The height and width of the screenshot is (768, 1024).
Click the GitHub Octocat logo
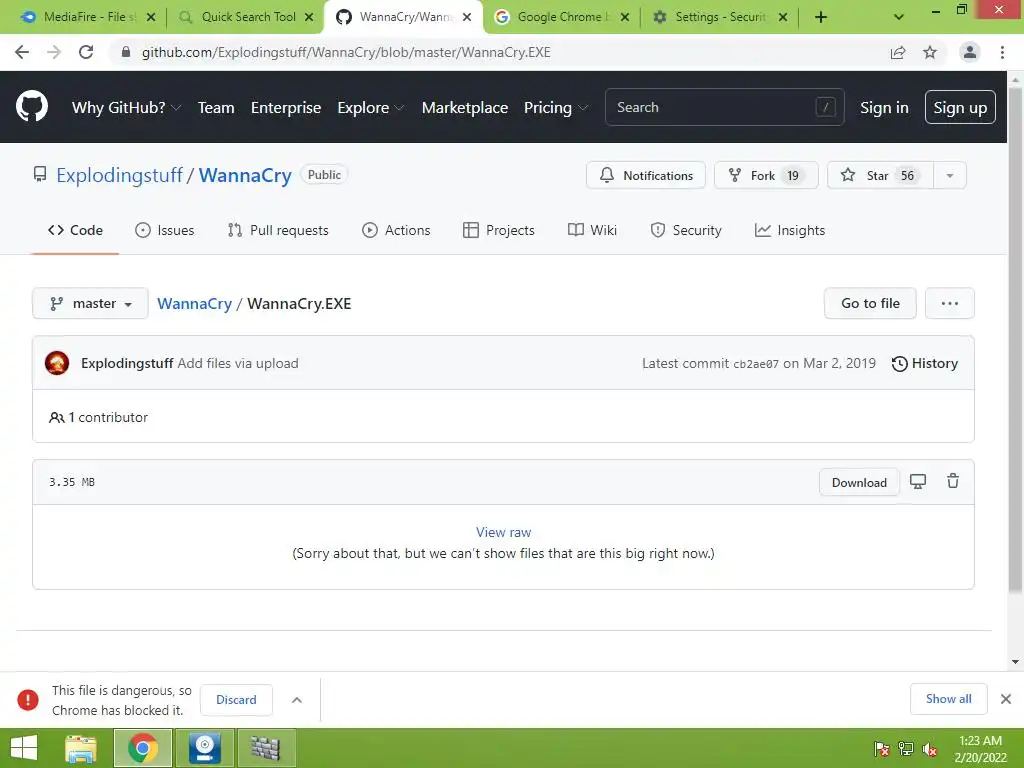click(x=31, y=107)
